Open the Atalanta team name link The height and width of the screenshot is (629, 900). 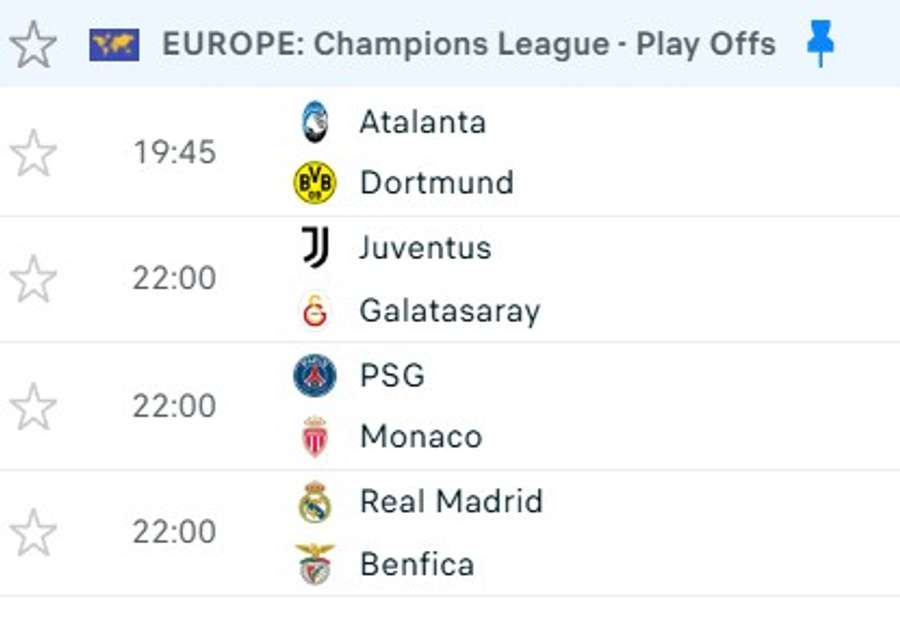422,122
